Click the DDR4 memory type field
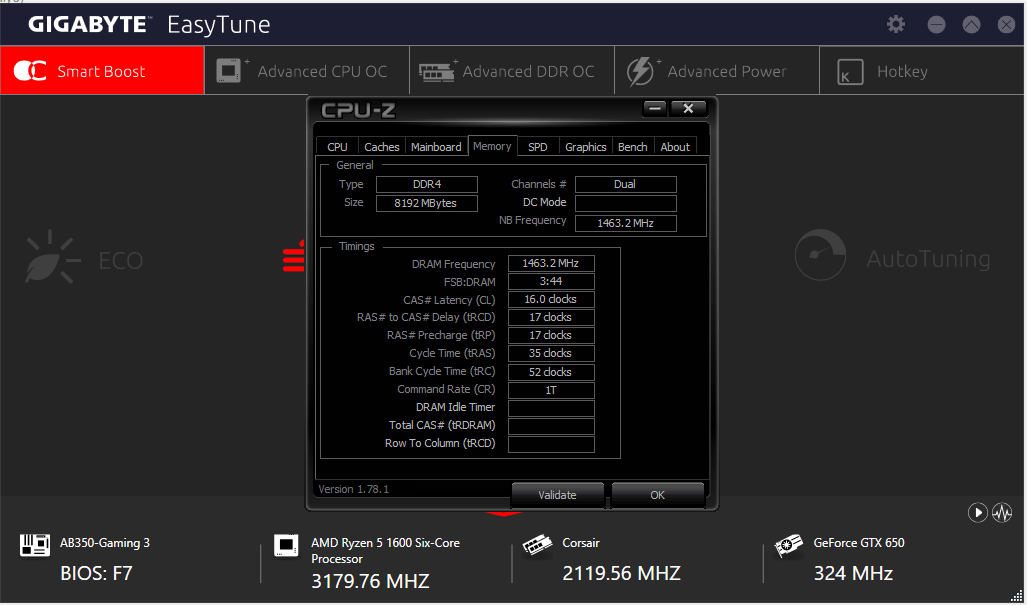1027x605 pixels. pyautogui.click(x=426, y=184)
